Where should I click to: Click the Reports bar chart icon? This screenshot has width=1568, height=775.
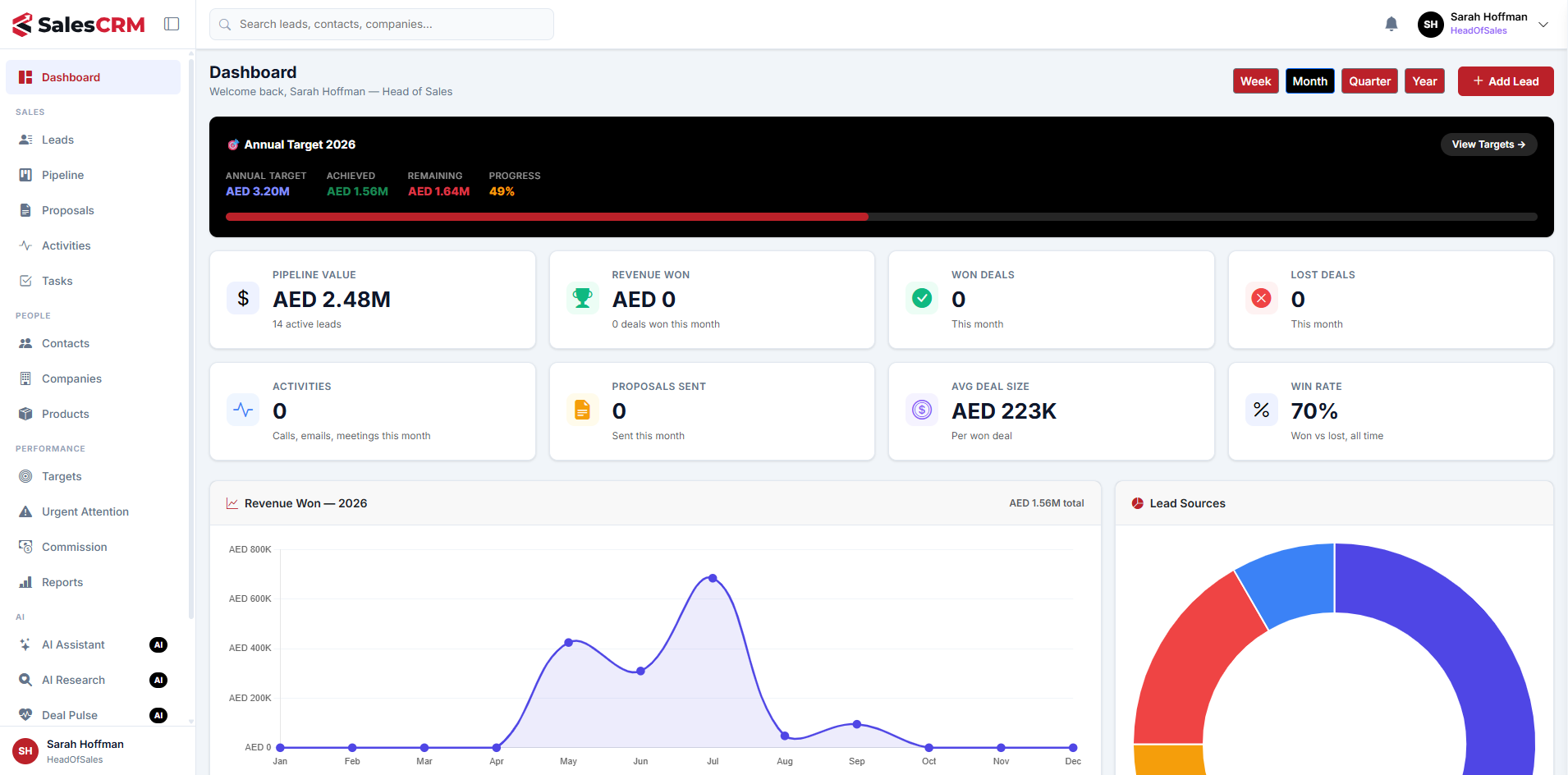coord(25,582)
